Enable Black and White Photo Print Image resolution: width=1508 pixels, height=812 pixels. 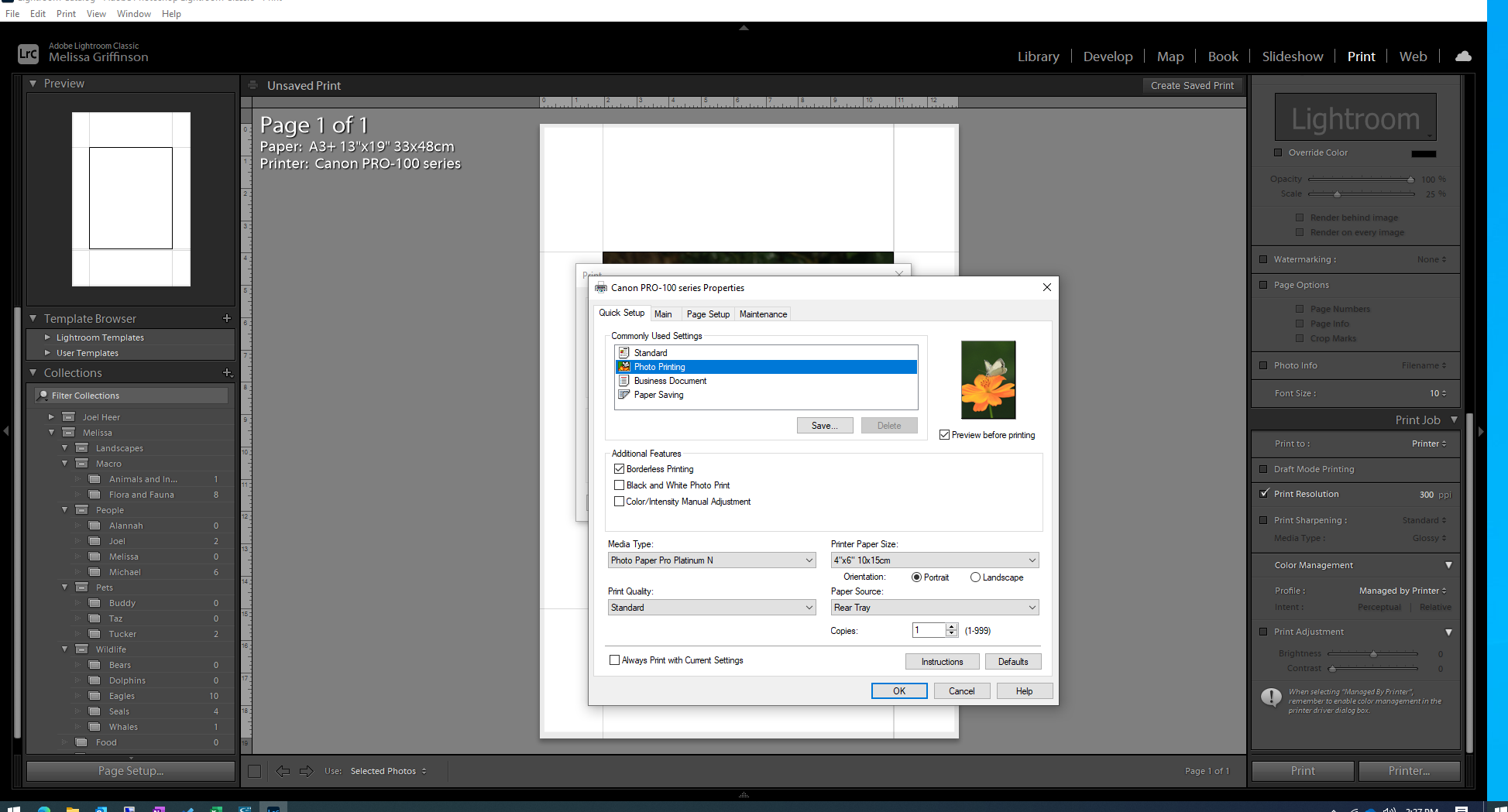click(x=619, y=485)
